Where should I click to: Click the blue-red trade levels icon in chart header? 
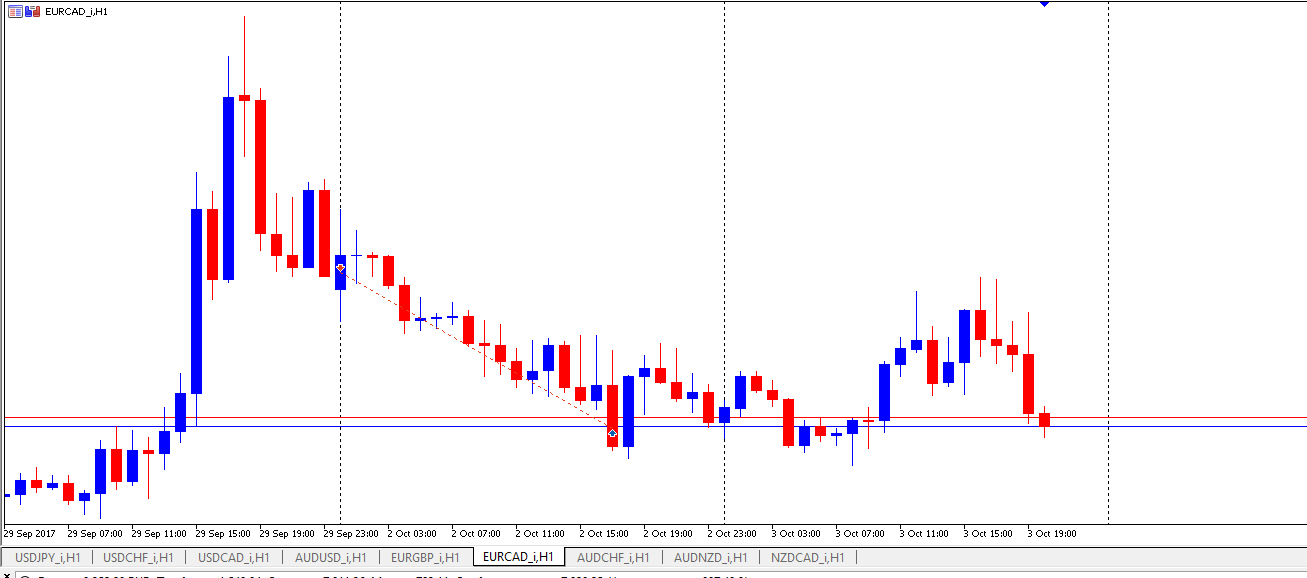point(31,11)
